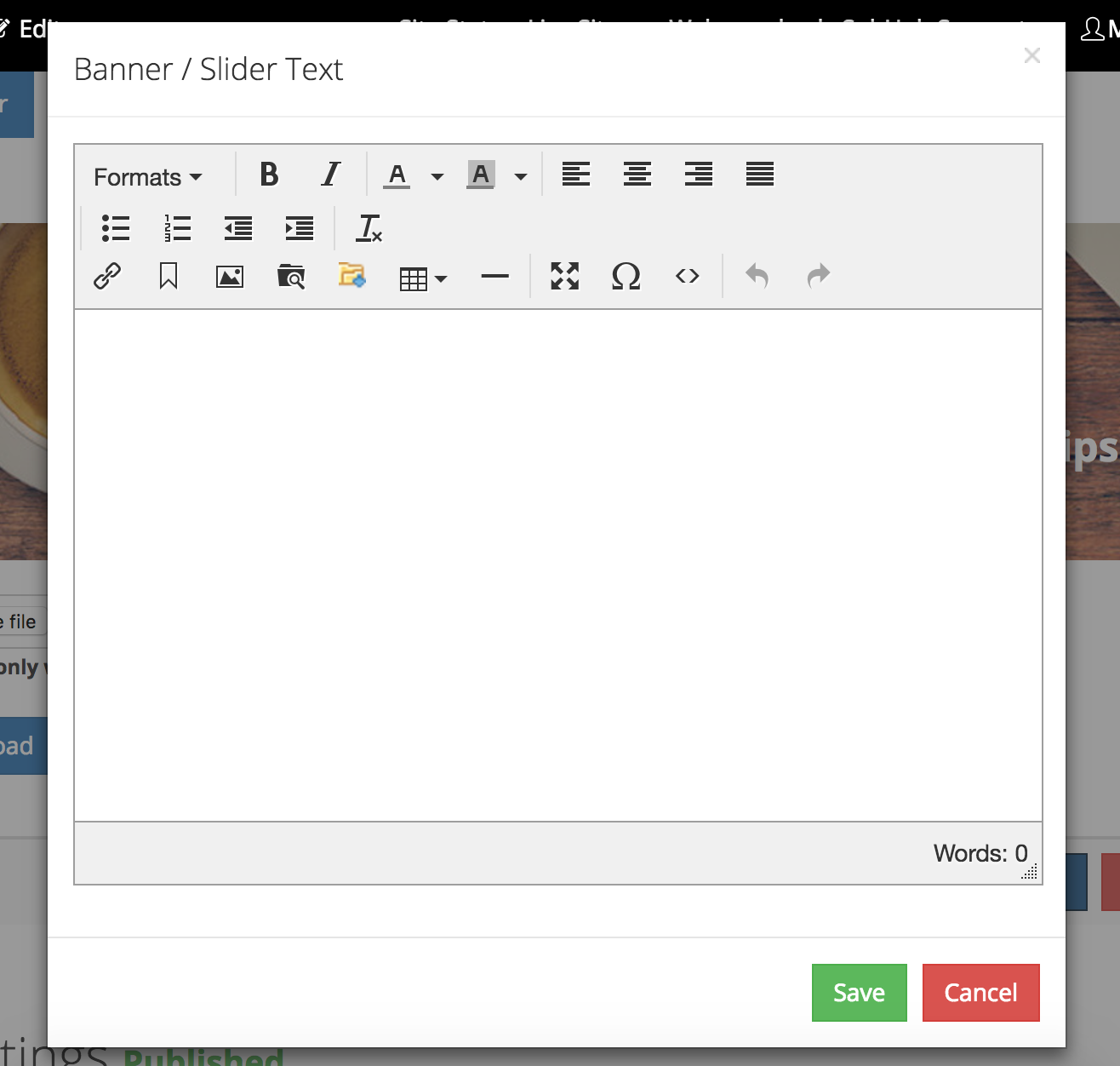Cancel the banner text dialog

coord(981,993)
